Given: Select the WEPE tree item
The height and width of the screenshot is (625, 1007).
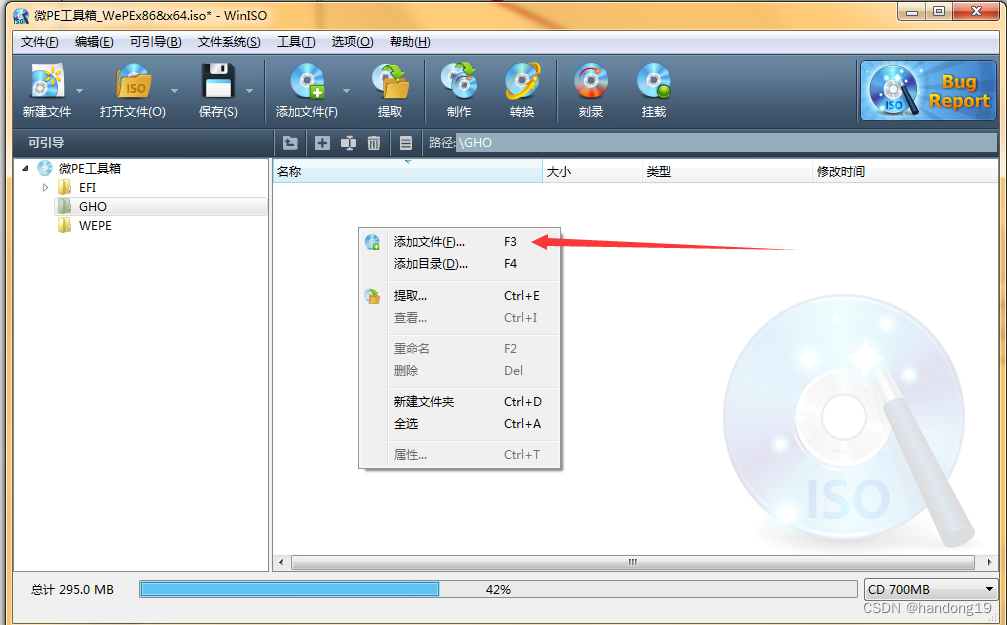Looking at the screenshot, I should [95, 225].
